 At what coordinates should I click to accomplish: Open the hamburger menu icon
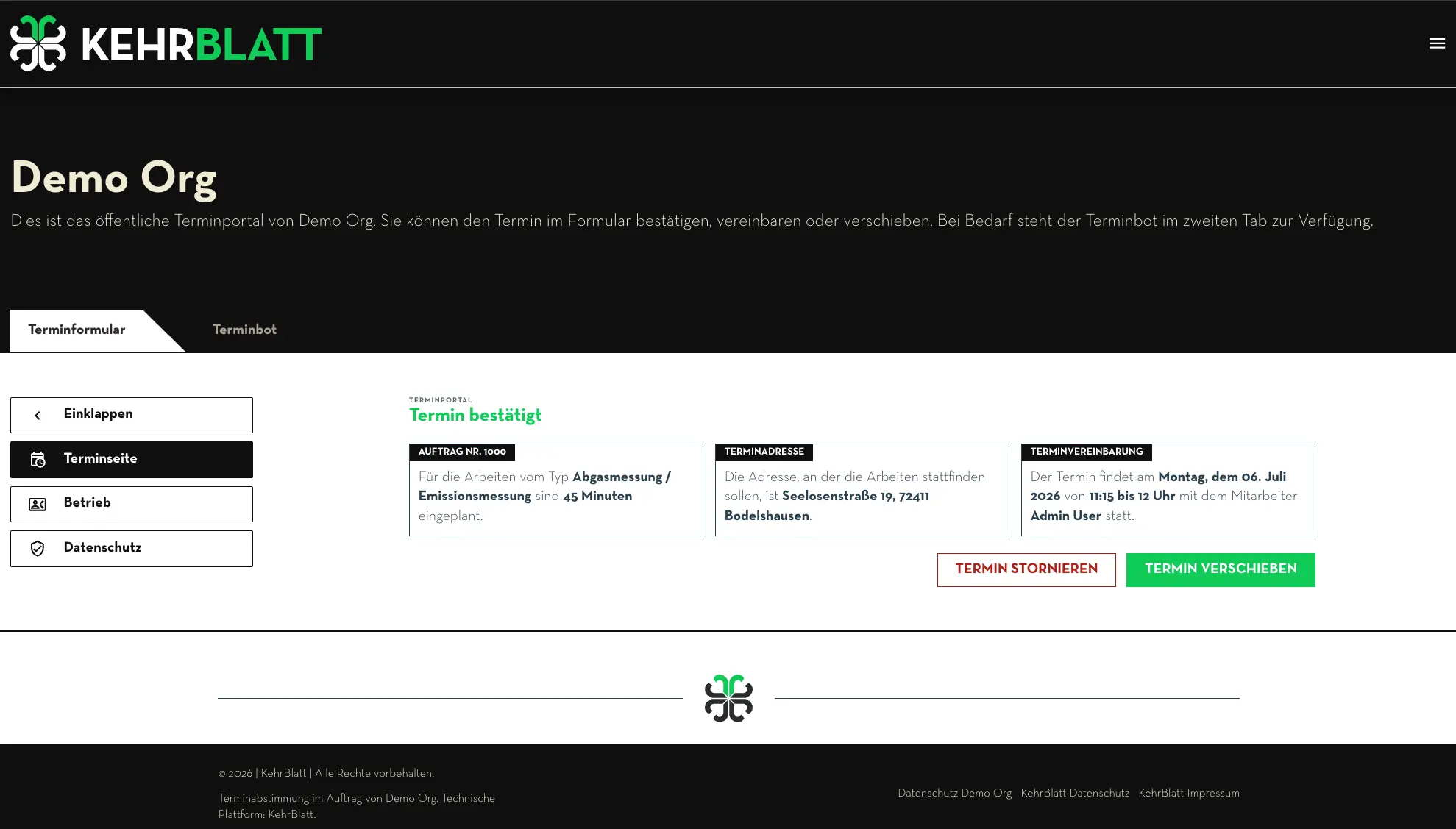point(1437,43)
